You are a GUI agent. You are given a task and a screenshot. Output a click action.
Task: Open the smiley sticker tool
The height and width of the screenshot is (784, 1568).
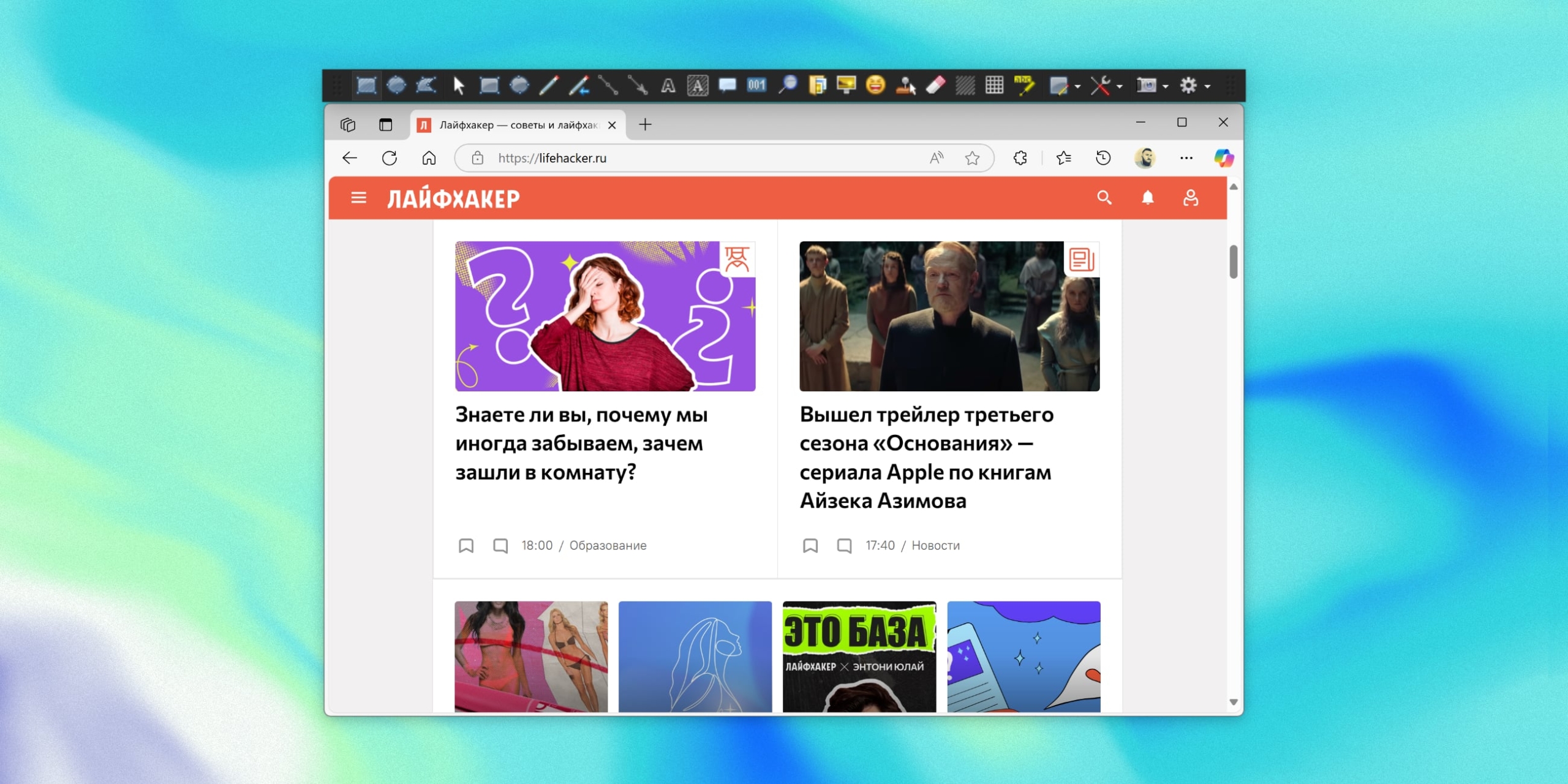pos(876,85)
